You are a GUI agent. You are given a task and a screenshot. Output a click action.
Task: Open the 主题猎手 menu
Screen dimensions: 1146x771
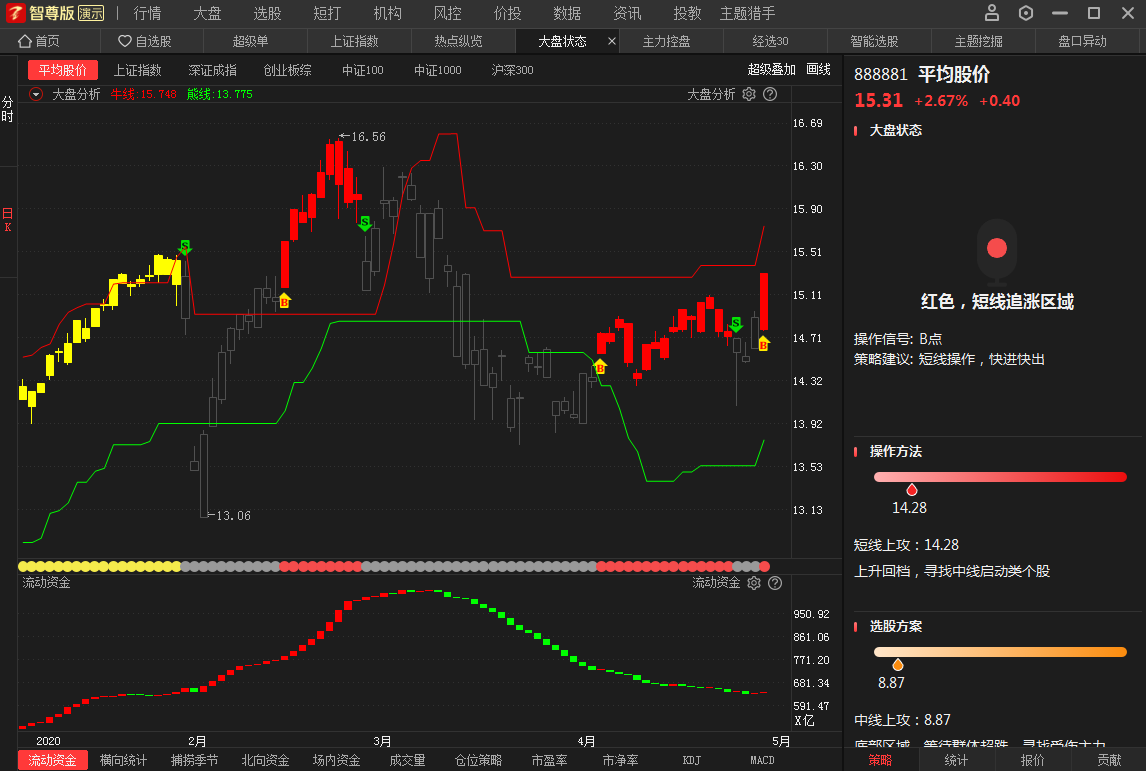748,13
